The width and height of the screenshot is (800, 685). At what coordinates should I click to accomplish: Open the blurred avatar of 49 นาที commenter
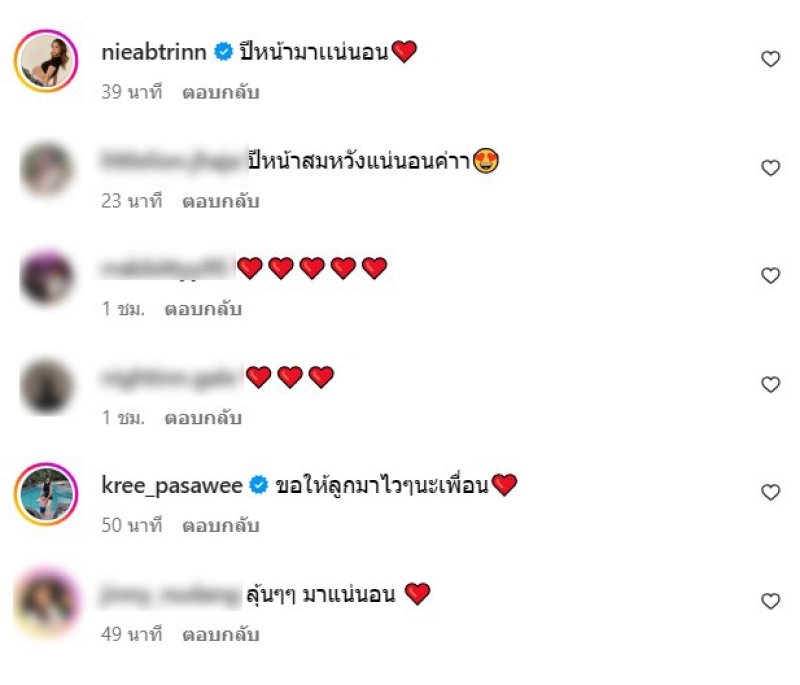[46, 602]
